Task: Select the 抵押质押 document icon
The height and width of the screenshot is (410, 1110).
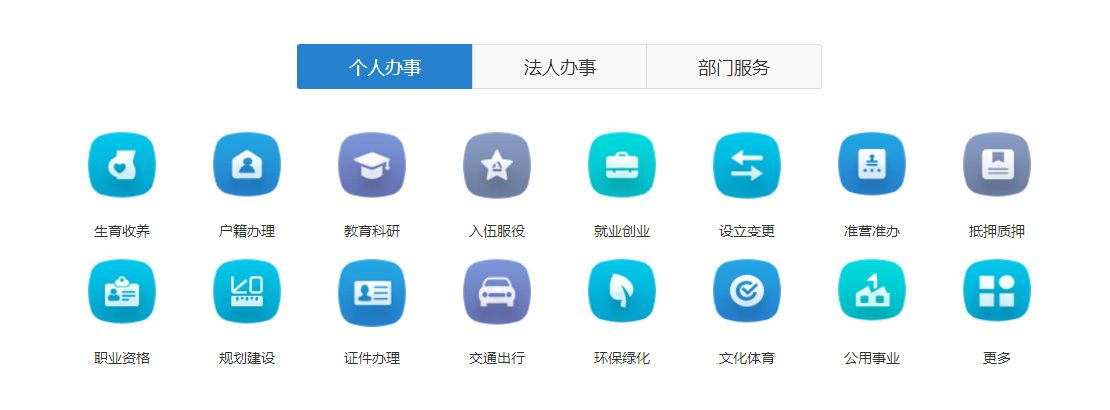Action: [997, 165]
